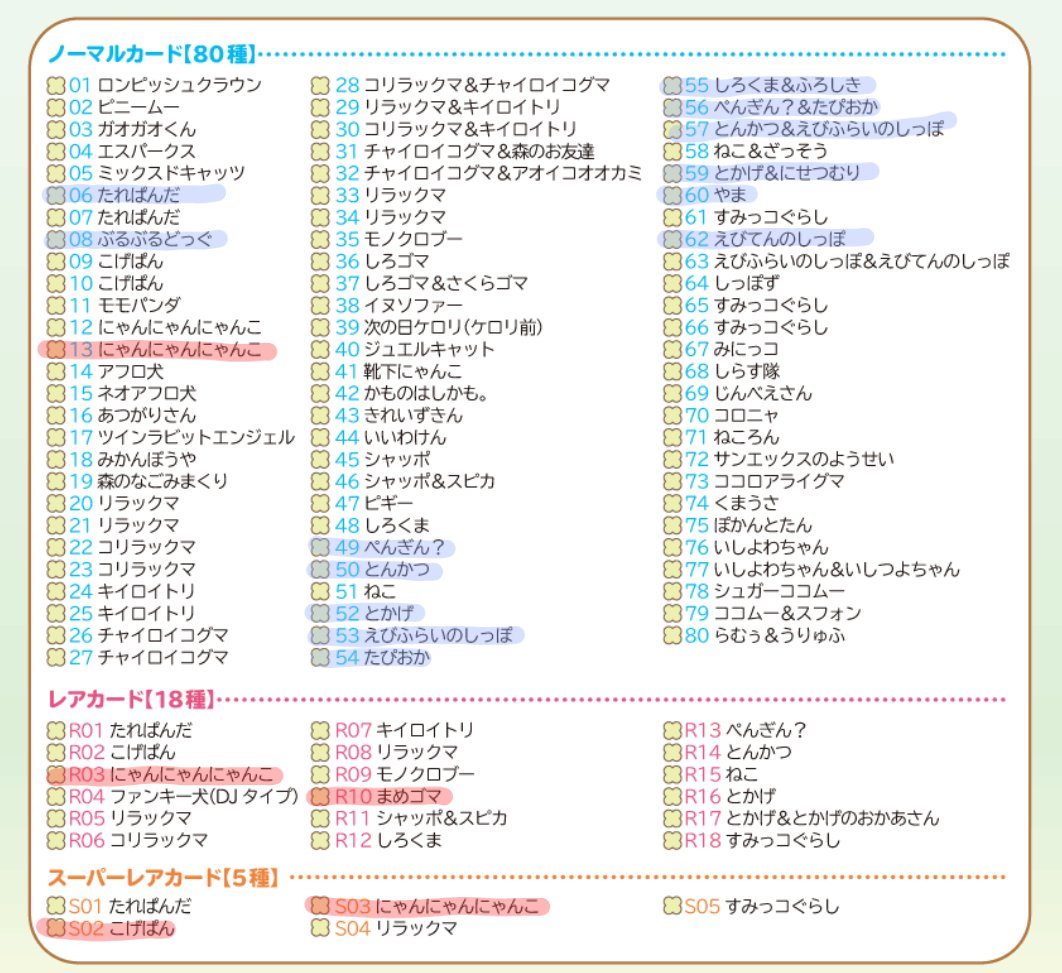Mark the checkbox for R03 にゃんにゃんにゃんこ
The width and height of the screenshot is (1062, 973).
click(x=56, y=774)
